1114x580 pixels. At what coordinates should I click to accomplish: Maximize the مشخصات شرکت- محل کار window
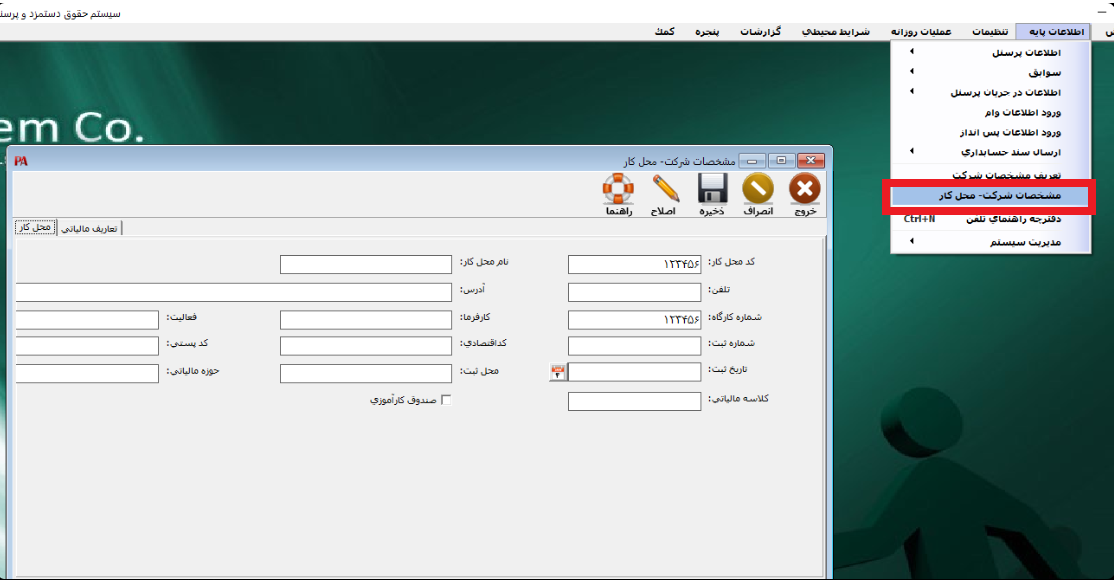[780, 161]
